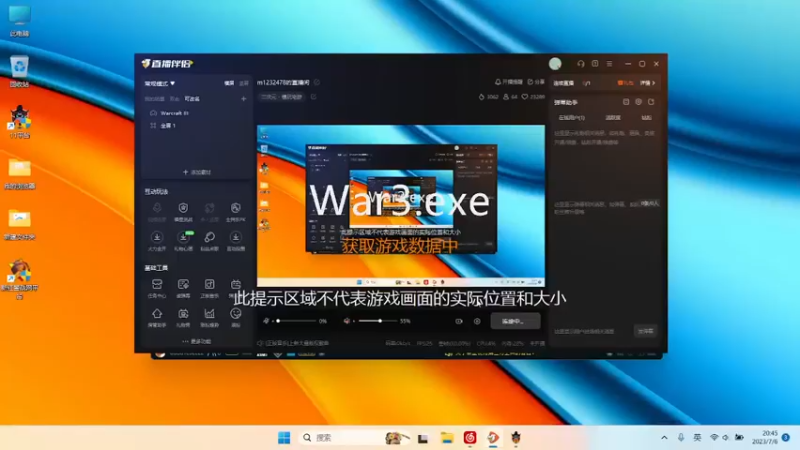The image size is (800, 450).
Task: Toggle the eye preview visibility icon
Action: (459, 321)
